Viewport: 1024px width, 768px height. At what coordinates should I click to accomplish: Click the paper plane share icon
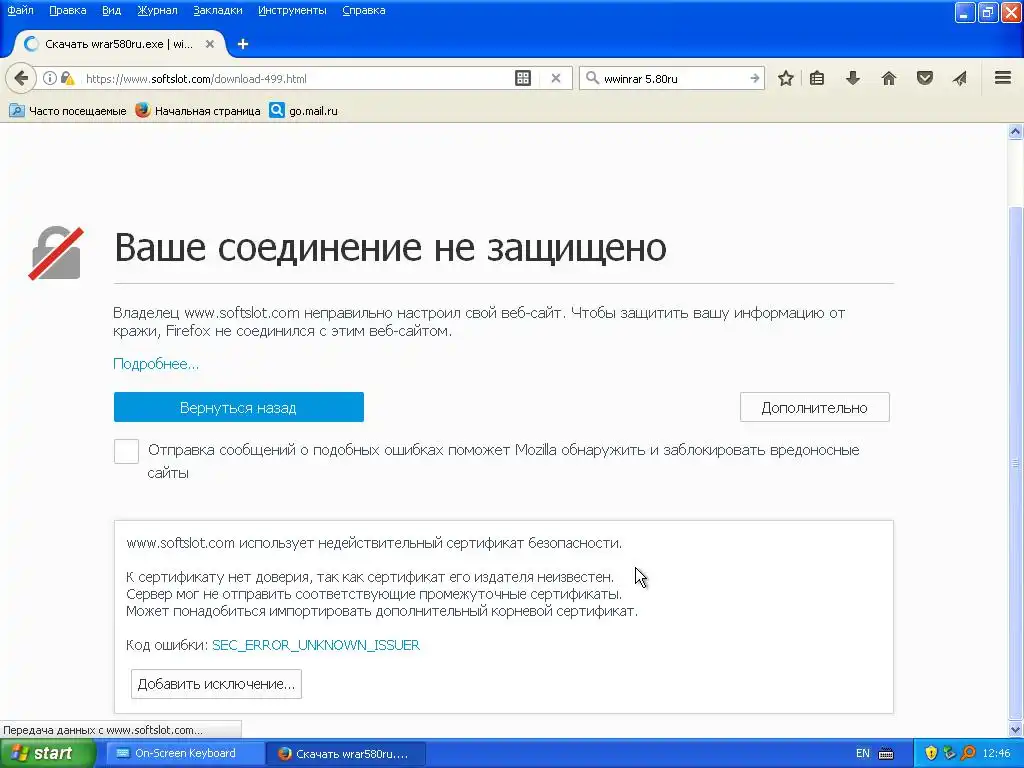point(959,78)
